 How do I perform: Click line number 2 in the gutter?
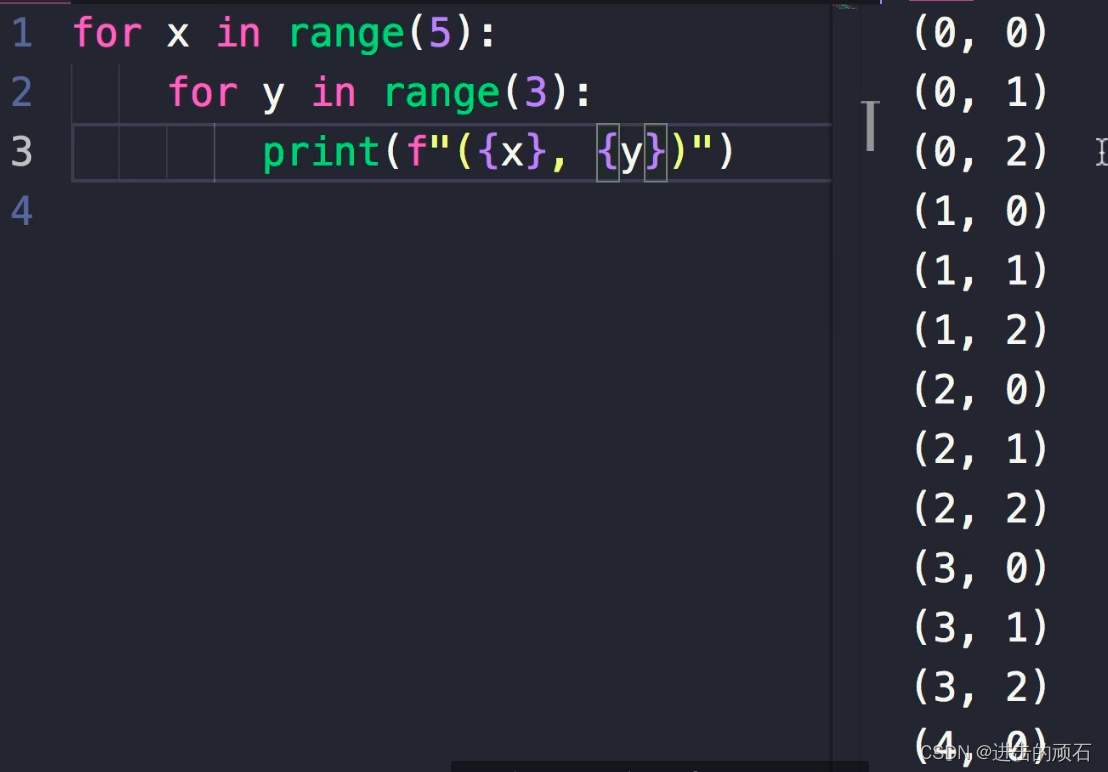[x=22, y=92]
